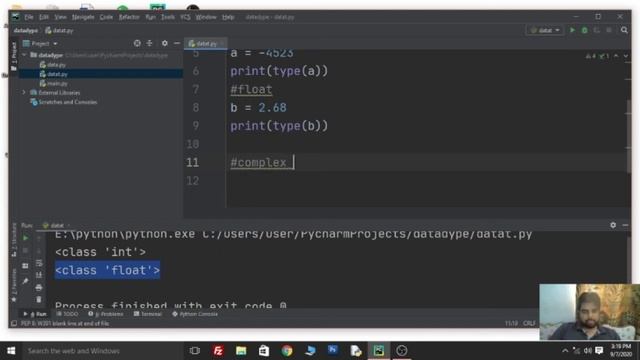The width and height of the screenshot is (640, 360).
Task: Click the #complex comment on line 11
Action: tap(258, 162)
